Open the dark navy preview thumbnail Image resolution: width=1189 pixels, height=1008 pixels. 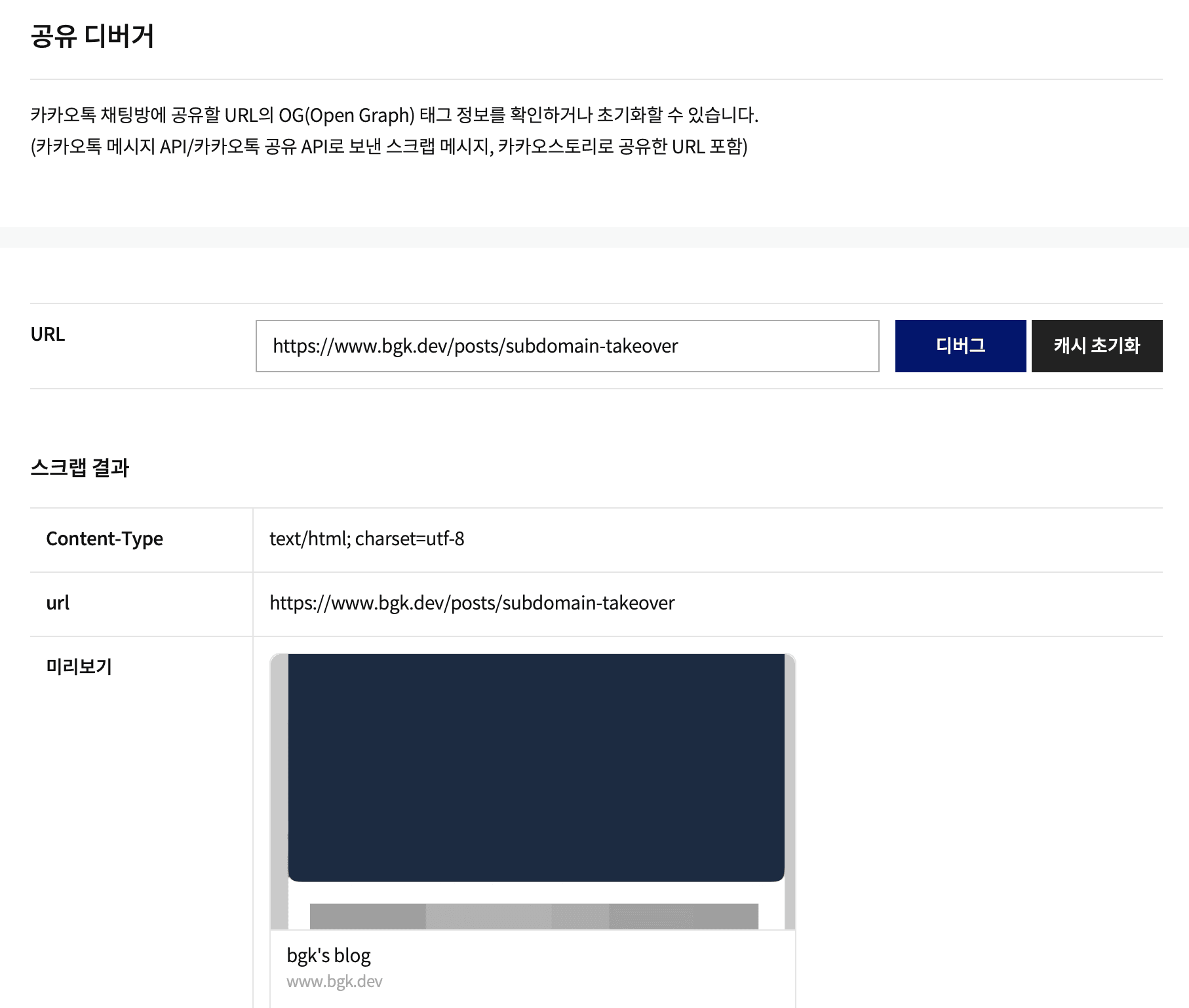click(536, 767)
